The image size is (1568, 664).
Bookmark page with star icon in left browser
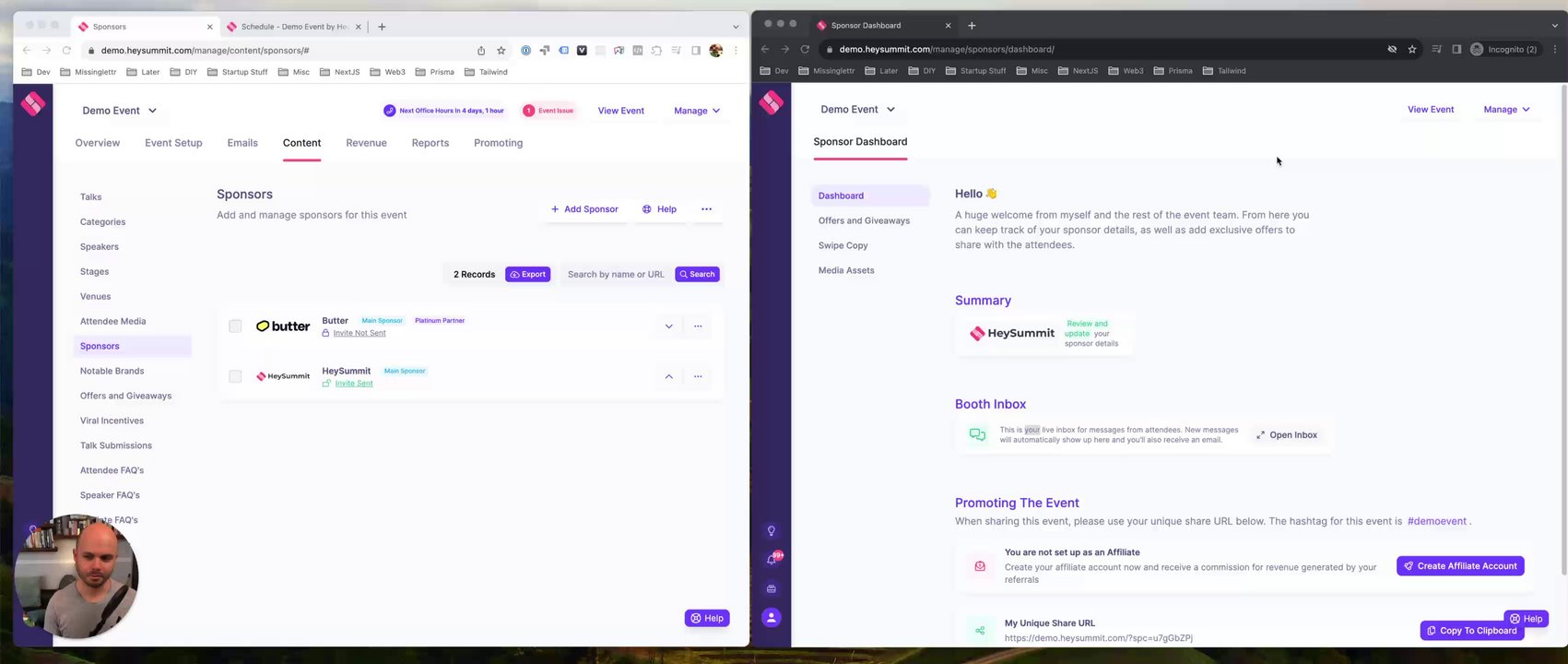point(501,51)
